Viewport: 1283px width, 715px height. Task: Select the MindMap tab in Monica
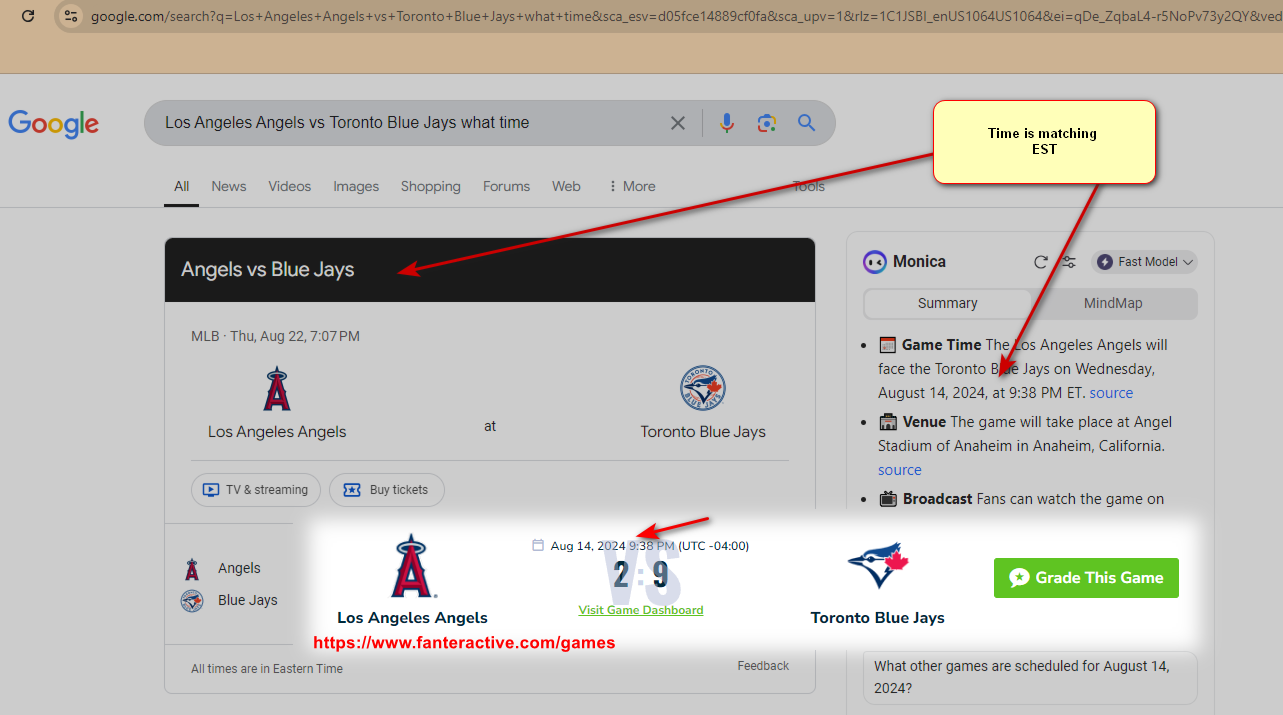[x=1113, y=303]
